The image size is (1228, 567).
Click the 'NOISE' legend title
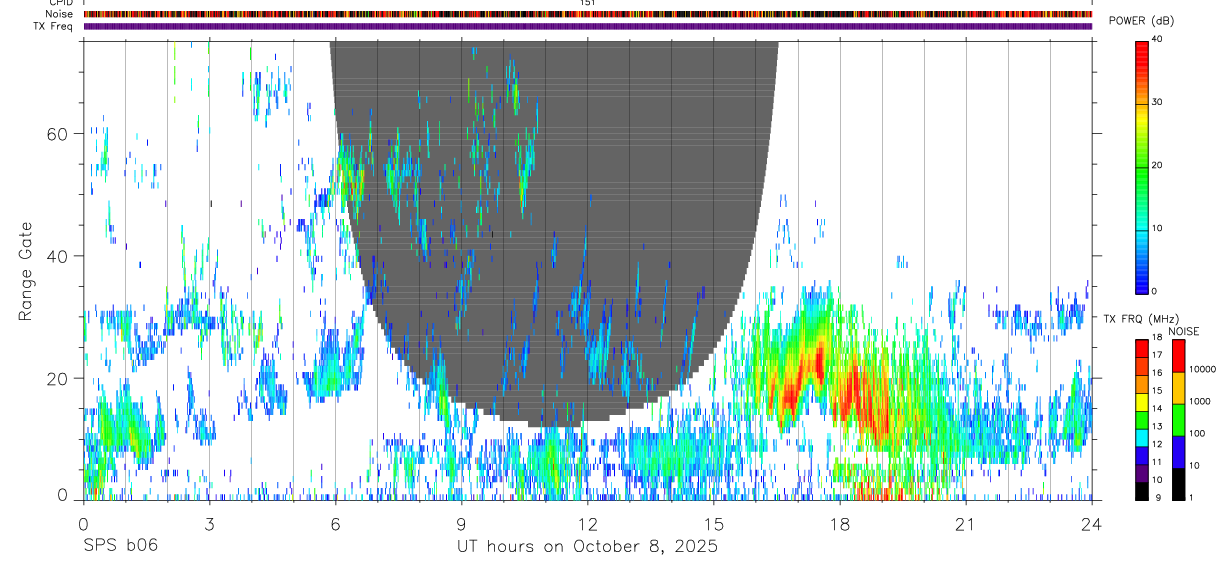click(x=1183, y=331)
